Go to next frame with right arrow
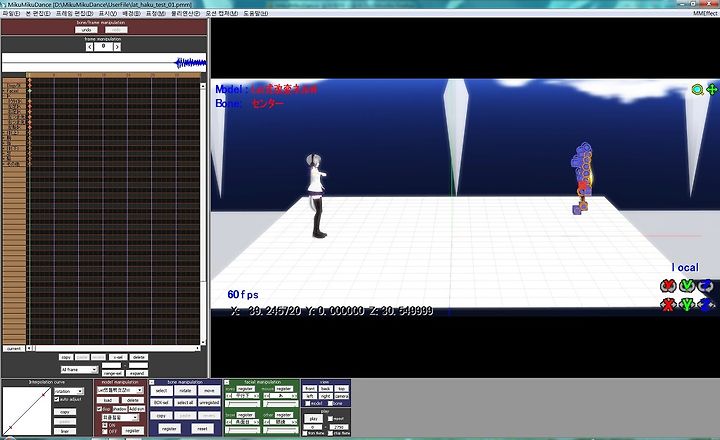The image size is (720, 440). coord(117,46)
